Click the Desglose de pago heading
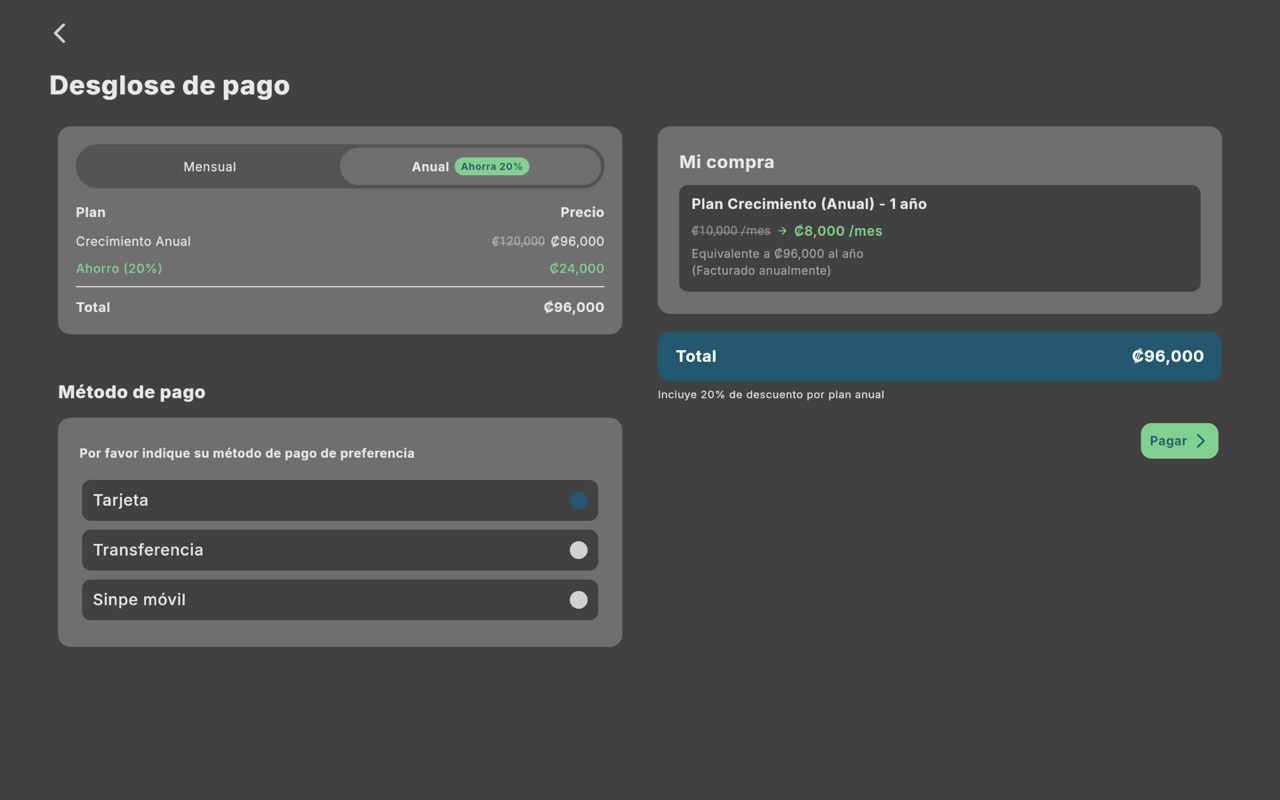The image size is (1280, 800). pyautogui.click(x=170, y=86)
